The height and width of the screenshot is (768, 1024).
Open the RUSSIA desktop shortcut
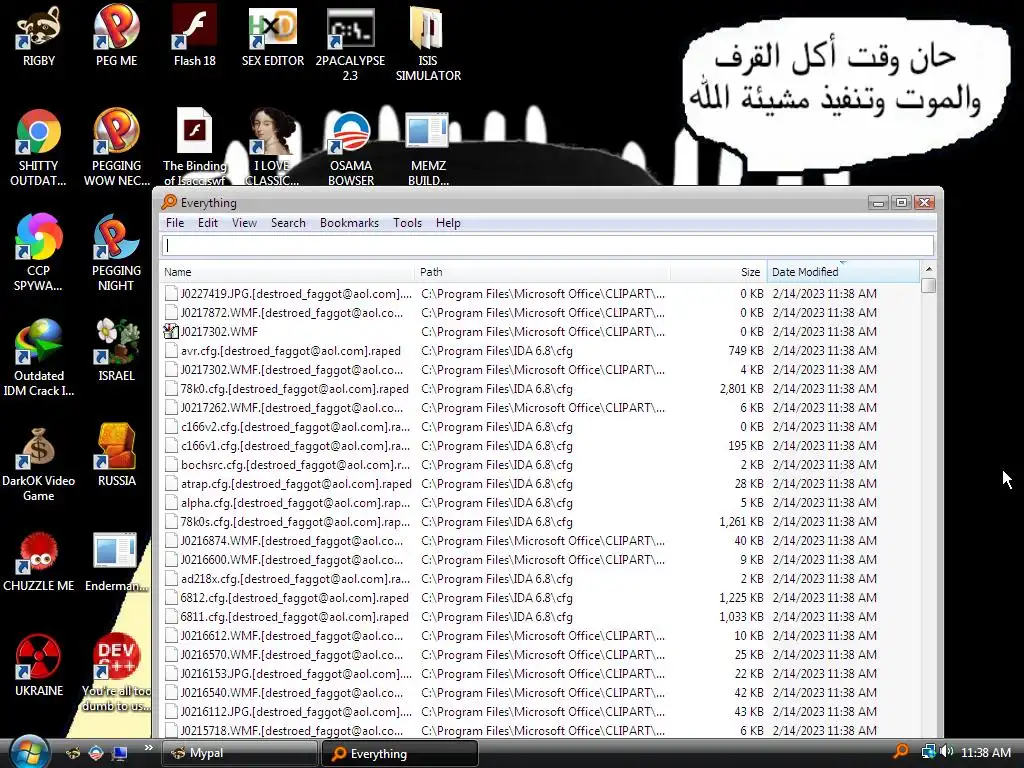click(x=116, y=455)
